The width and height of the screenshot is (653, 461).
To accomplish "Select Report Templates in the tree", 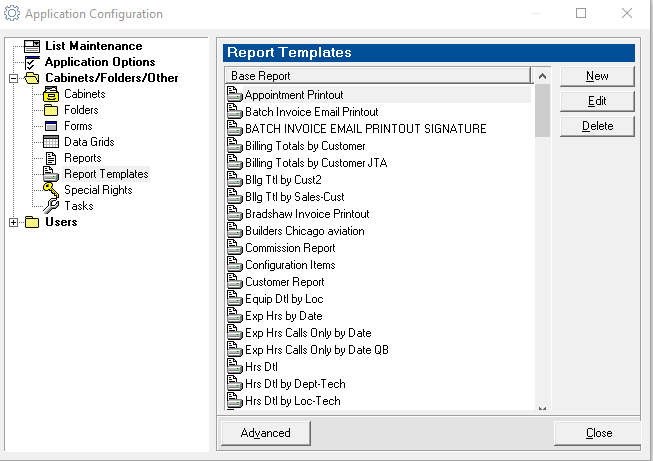I will [x=106, y=174].
